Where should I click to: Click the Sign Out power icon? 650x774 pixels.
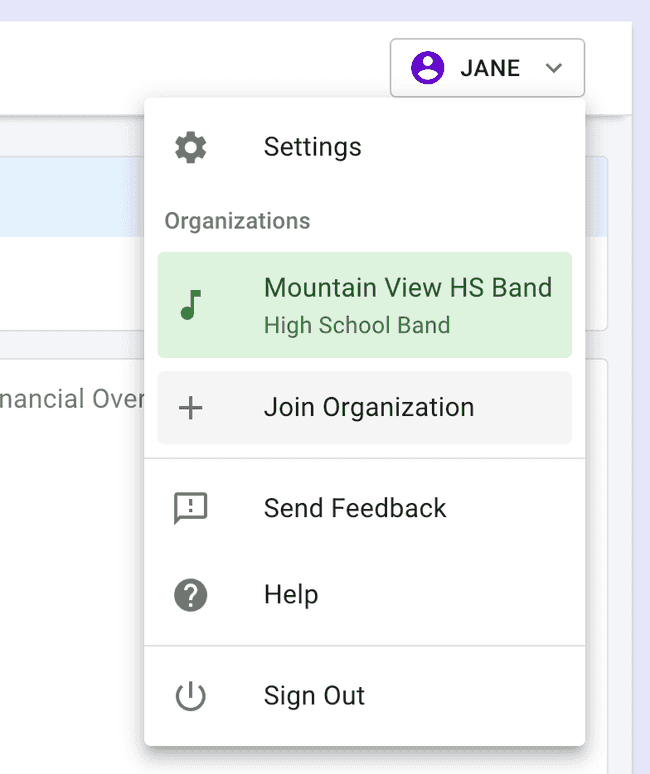point(190,696)
